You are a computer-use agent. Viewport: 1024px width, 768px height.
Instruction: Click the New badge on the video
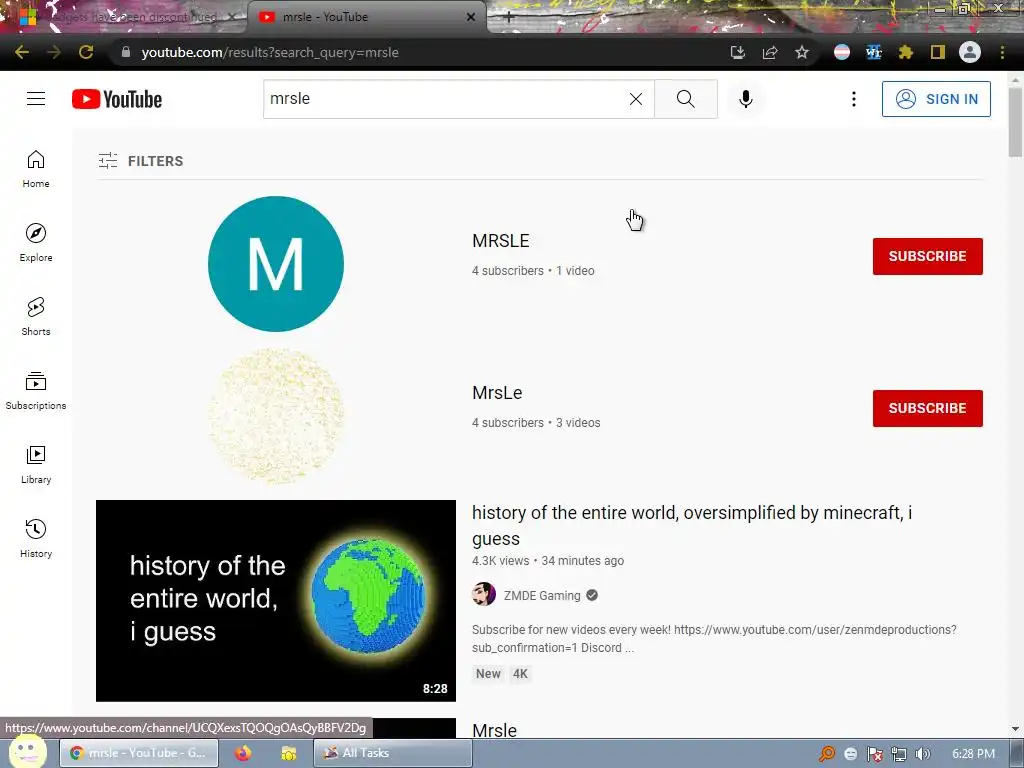488,674
